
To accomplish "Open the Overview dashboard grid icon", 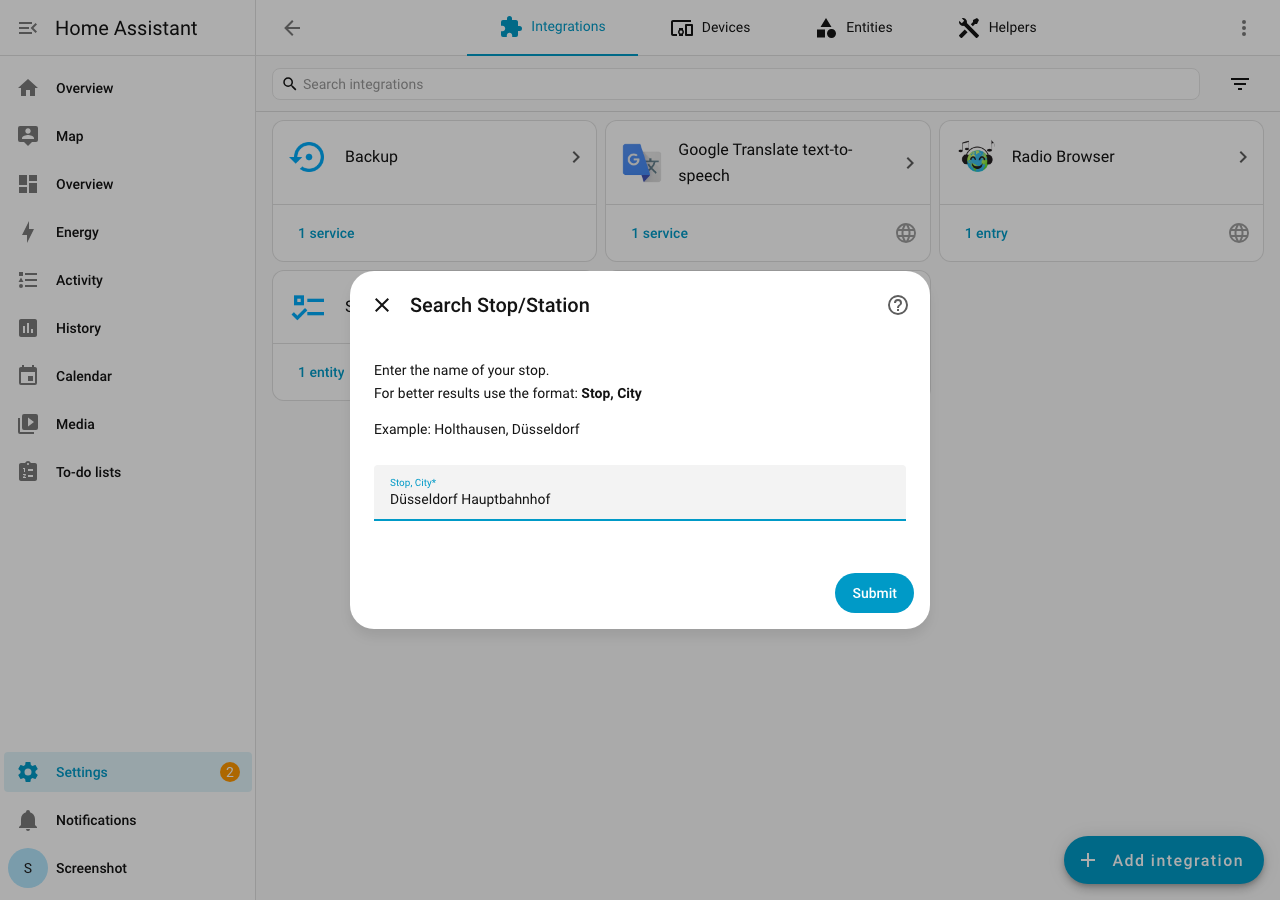I will 28,184.
